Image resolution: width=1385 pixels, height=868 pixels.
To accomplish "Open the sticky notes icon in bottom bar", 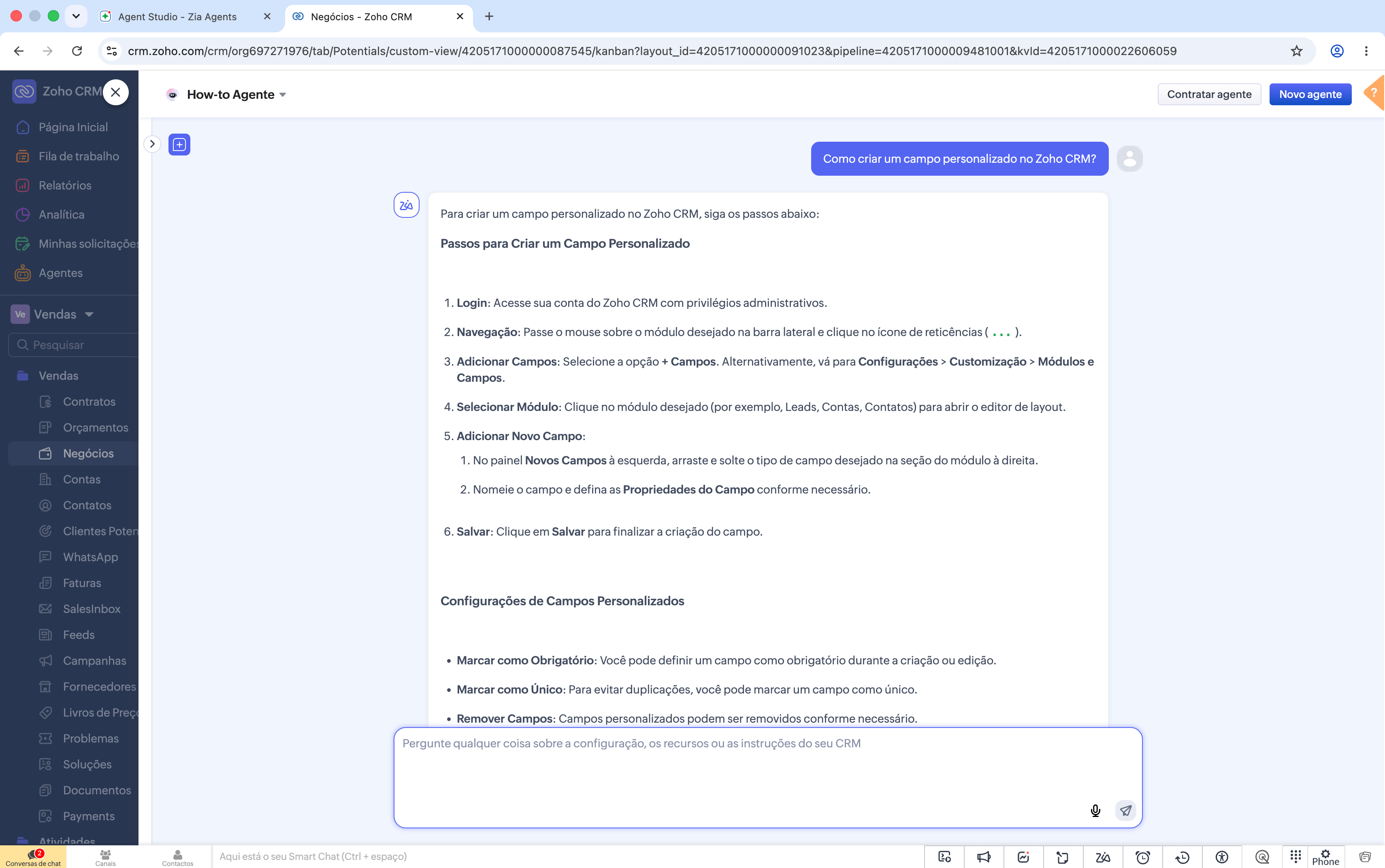I will (1365, 857).
